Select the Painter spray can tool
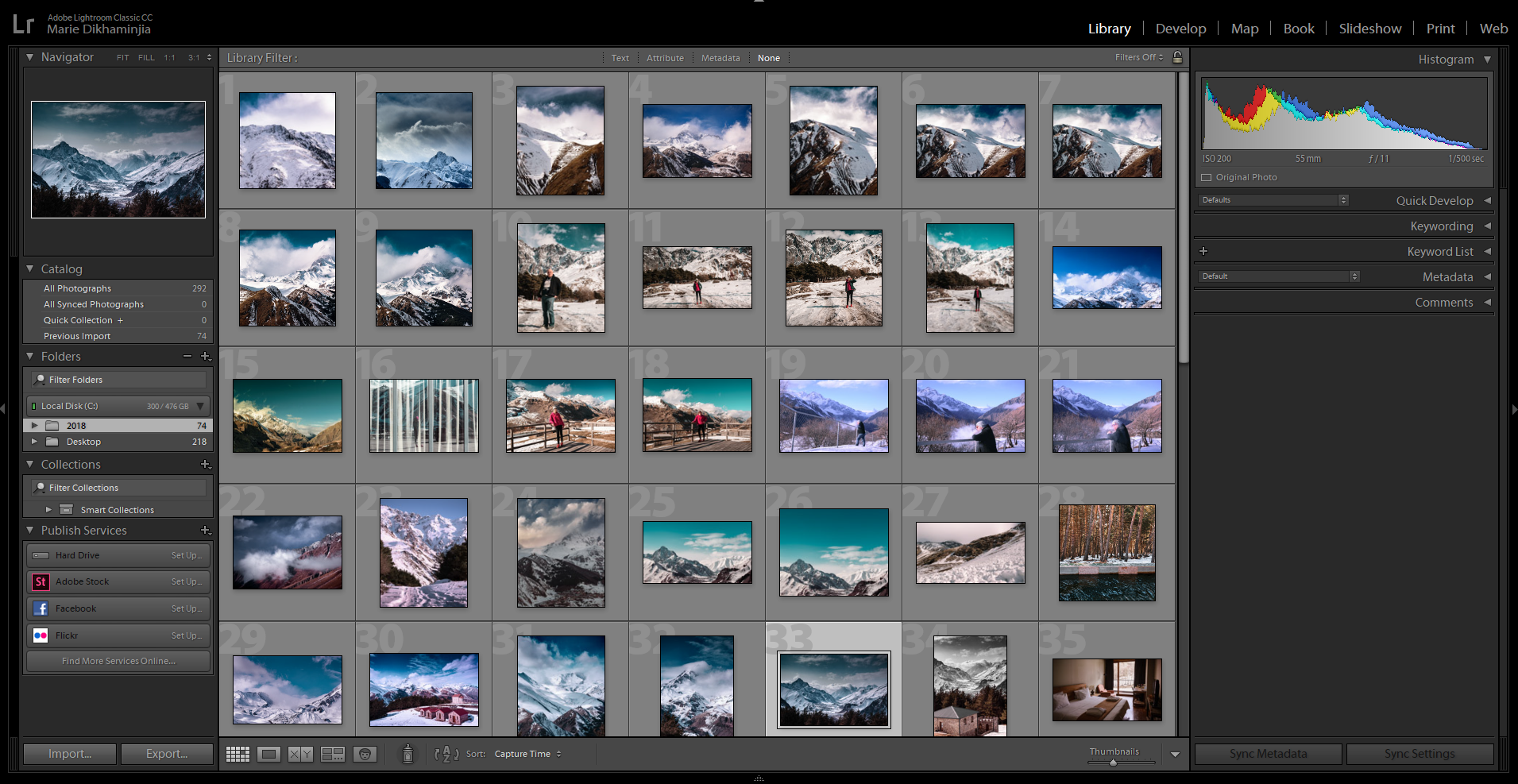Viewport: 1518px width, 784px height. (408, 754)
